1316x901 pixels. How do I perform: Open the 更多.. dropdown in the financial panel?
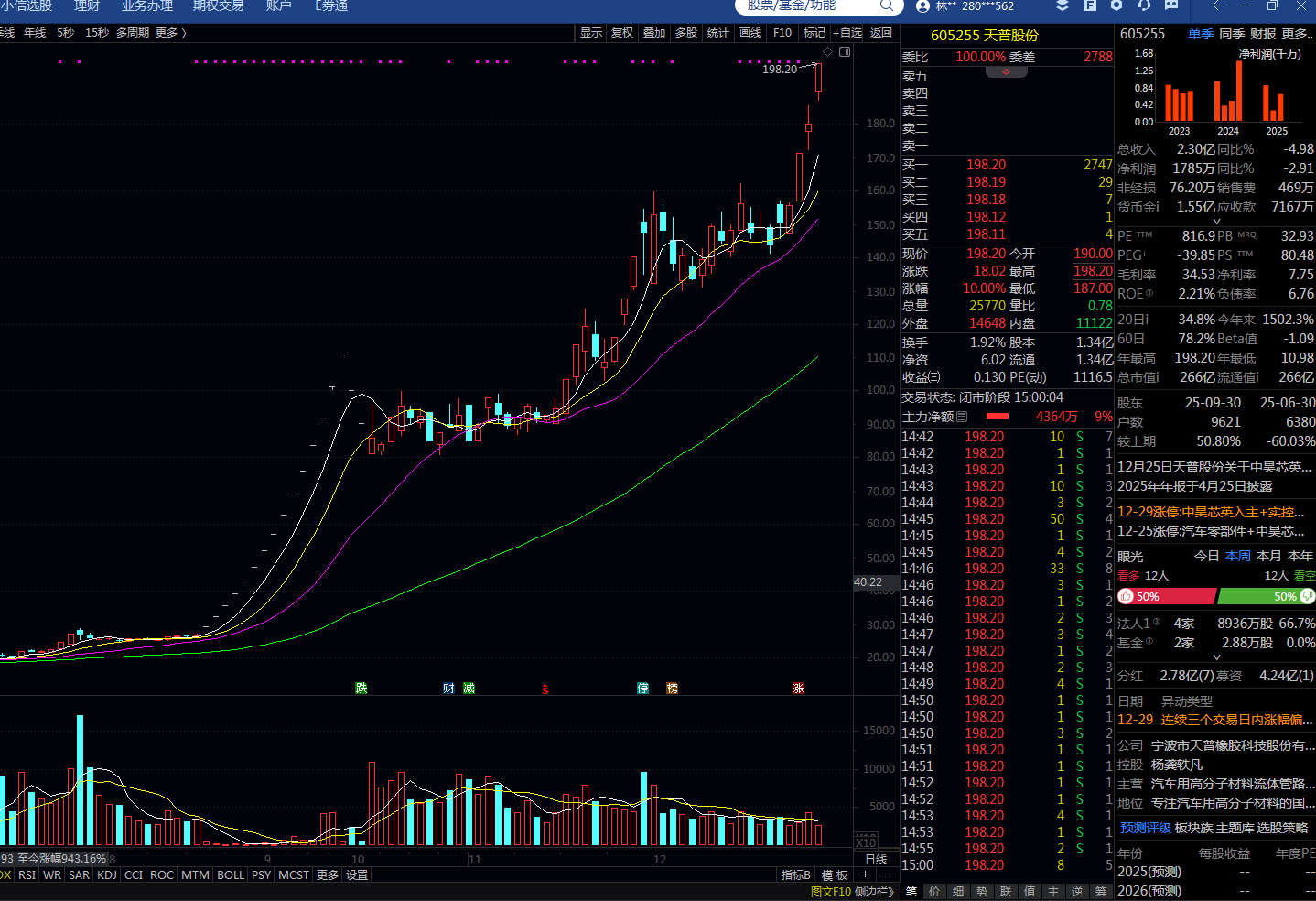pyautogui.click(x=1298, y=33)
